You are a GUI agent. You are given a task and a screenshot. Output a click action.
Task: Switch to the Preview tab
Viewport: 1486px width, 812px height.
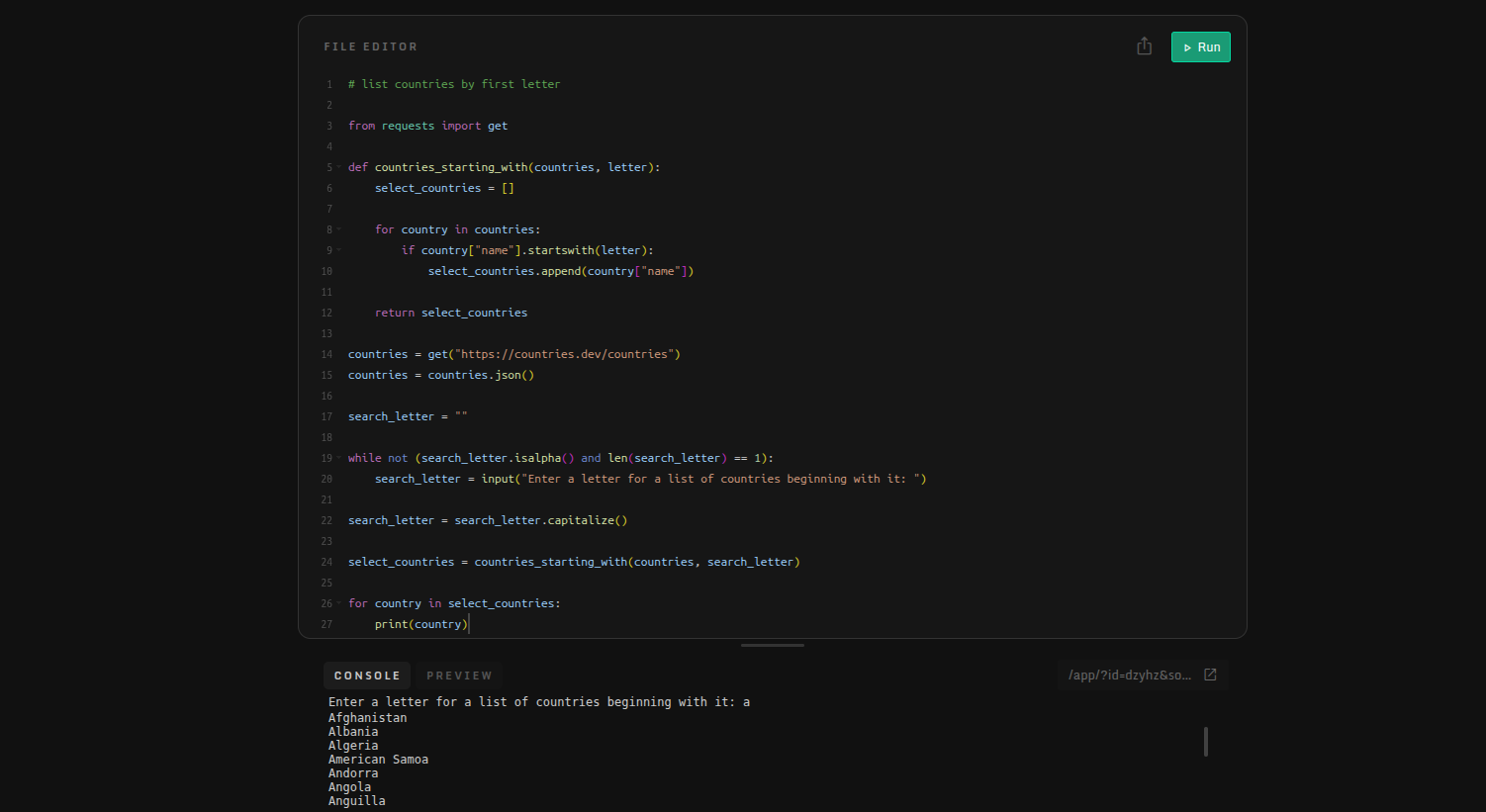[459, 676]
